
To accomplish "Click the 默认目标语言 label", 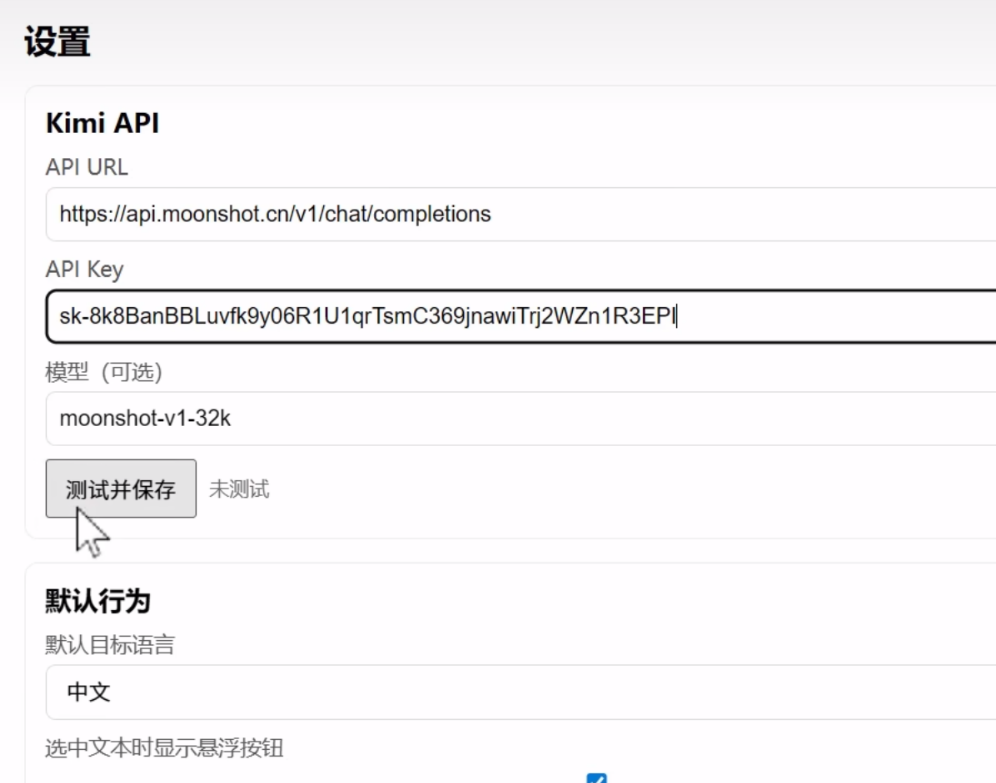I will [x=110, y=645].
